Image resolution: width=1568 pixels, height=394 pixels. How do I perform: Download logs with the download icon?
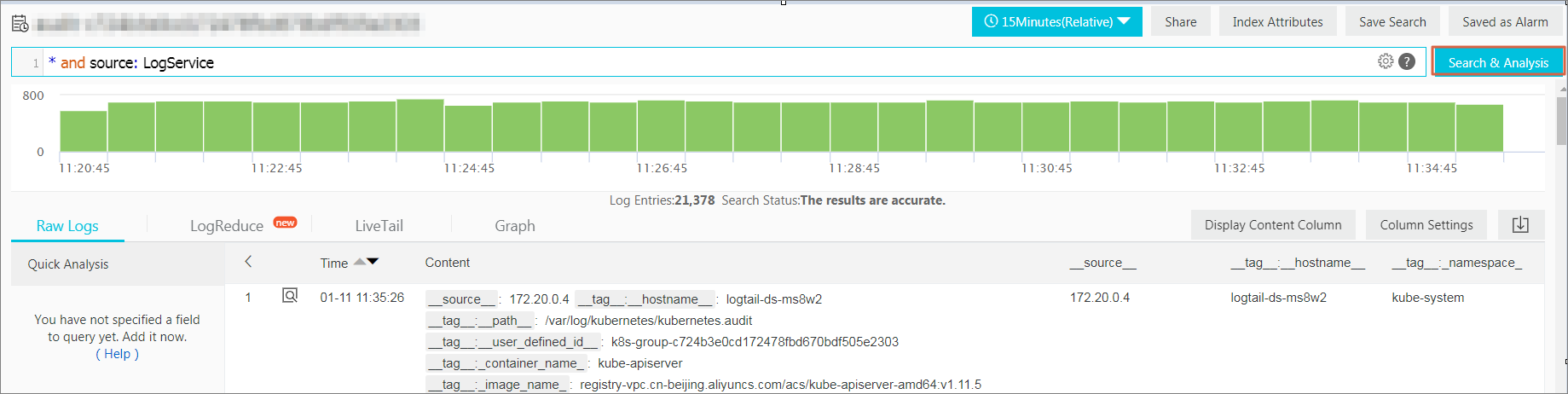pyautogui.click(x=1520, y=225)
